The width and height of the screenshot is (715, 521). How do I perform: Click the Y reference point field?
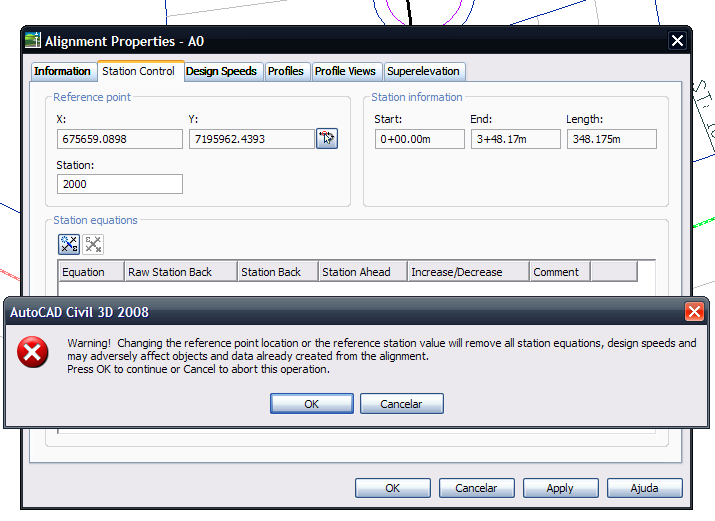click(252, 139)
